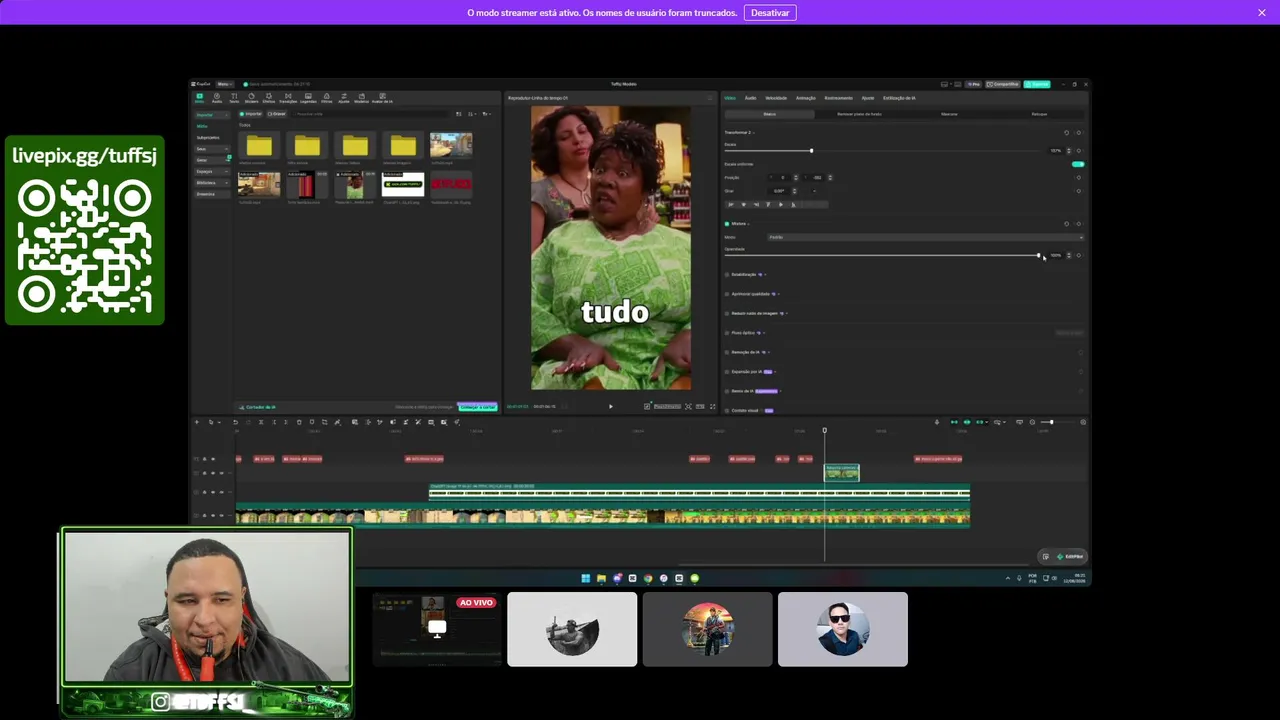This screenshot has width=1280, height=720.
Task: Click the Gravar button in media panel
Action: pyautogui.click(x=276, y=114)
